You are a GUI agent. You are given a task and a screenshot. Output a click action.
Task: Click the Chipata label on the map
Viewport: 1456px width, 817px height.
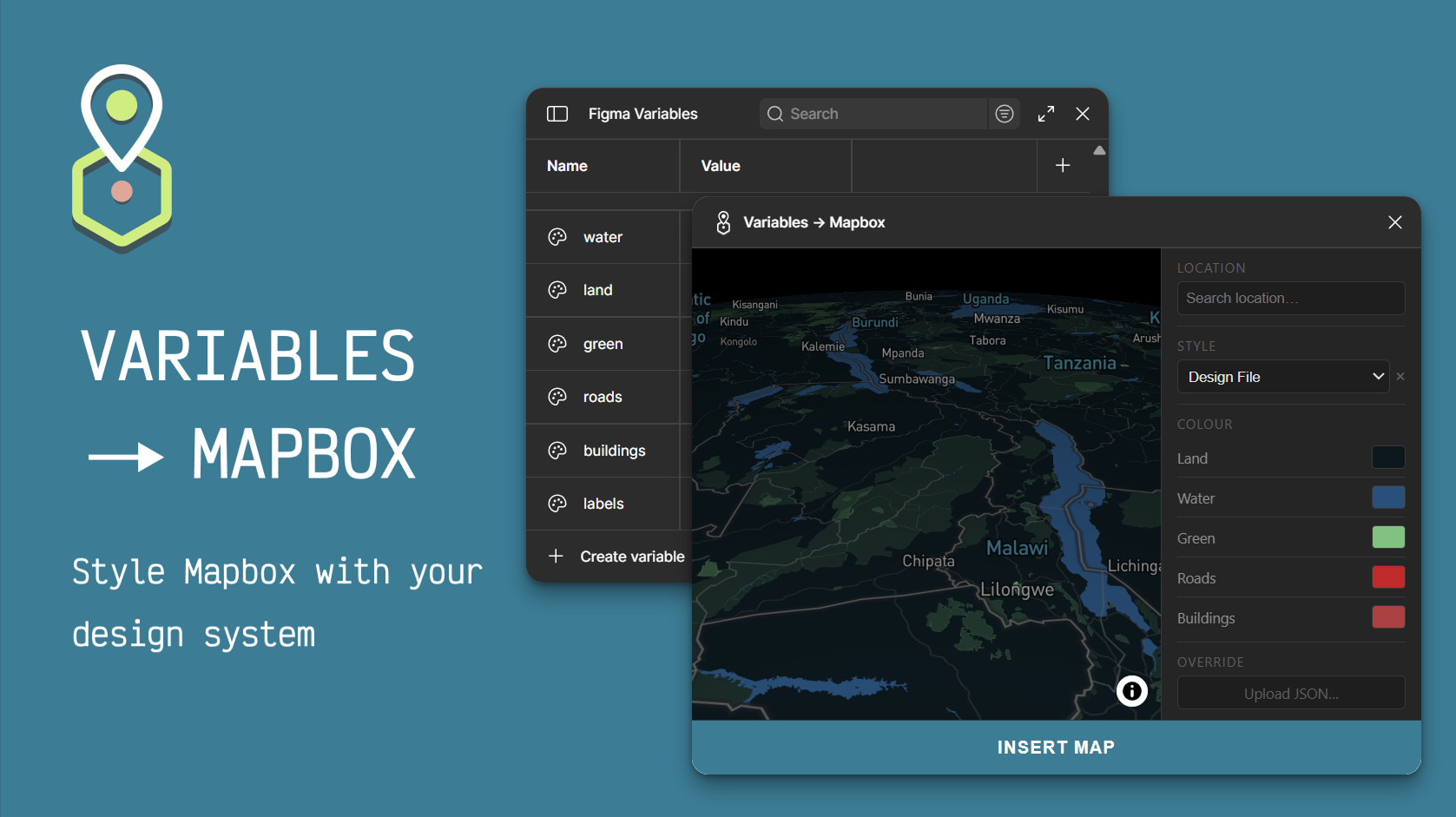coord(928,561)
